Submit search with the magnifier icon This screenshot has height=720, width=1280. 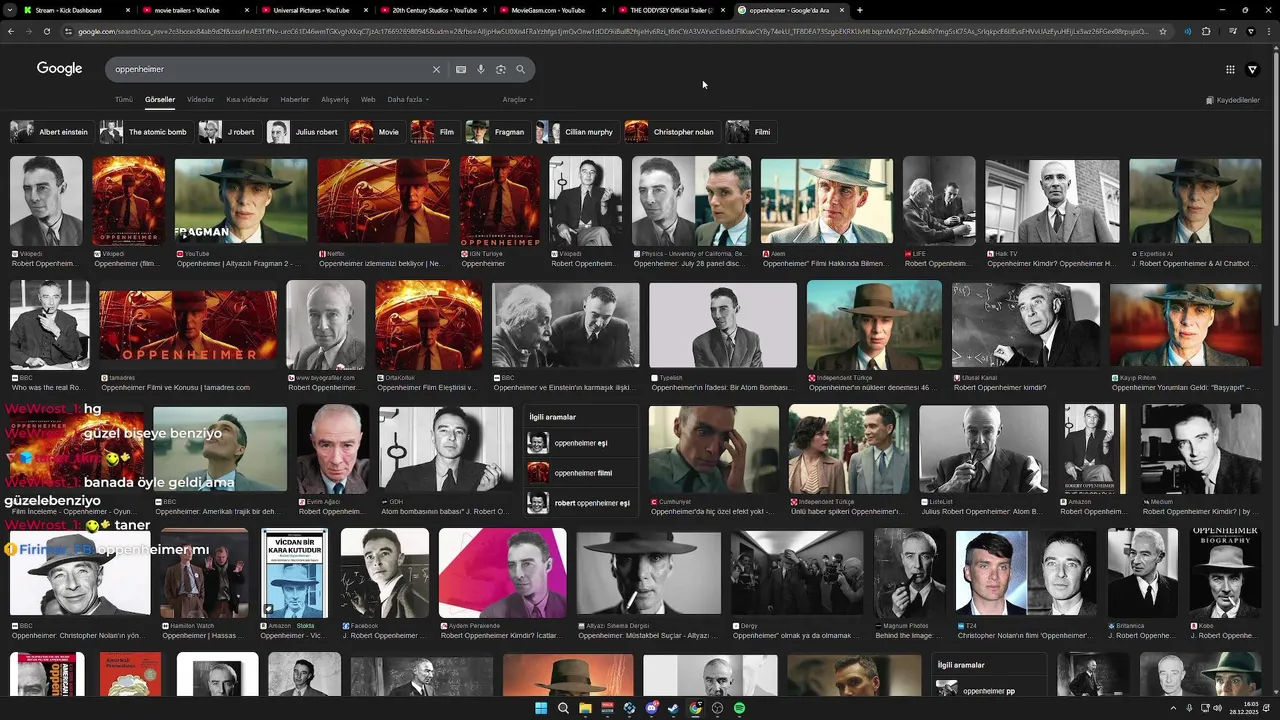pyautogui.click(x=521, y=69)
